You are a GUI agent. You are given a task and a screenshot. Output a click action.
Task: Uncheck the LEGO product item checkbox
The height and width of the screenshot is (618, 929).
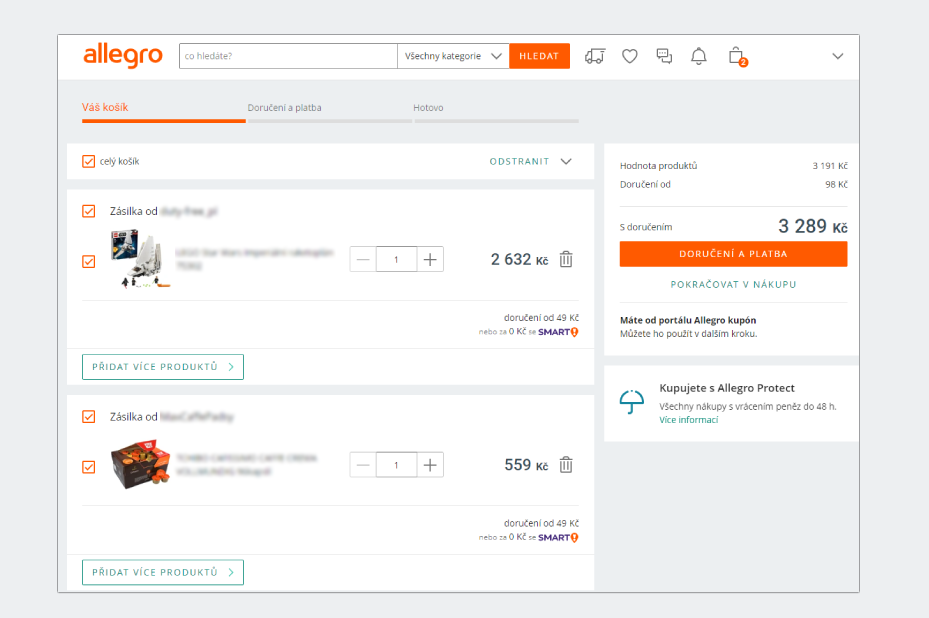tap(88, 261)
